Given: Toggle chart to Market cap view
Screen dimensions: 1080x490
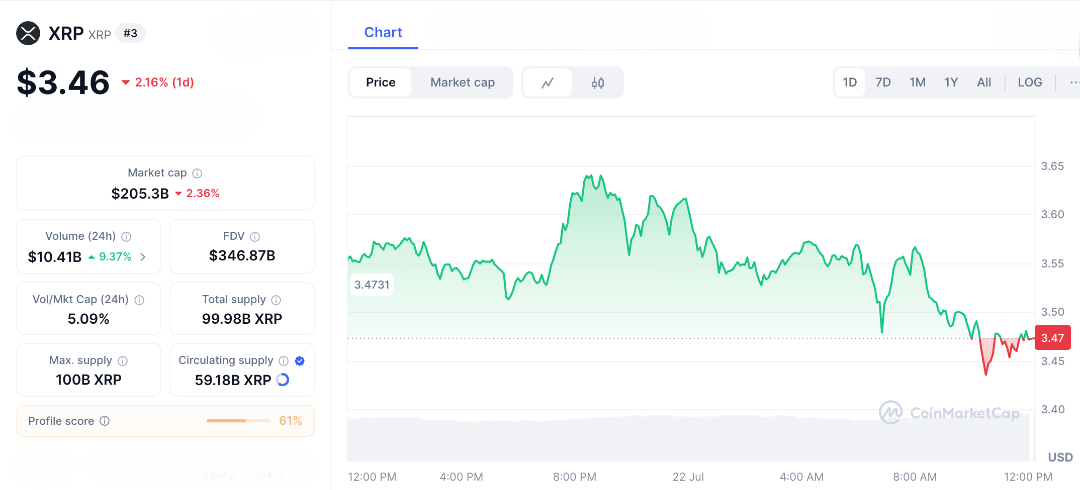Looking at the screenshot, I should click(462, 82).
